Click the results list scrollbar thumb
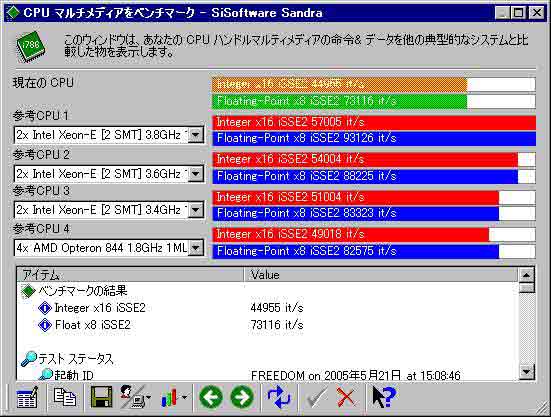 pyautogui.click(x=526, y=288)
